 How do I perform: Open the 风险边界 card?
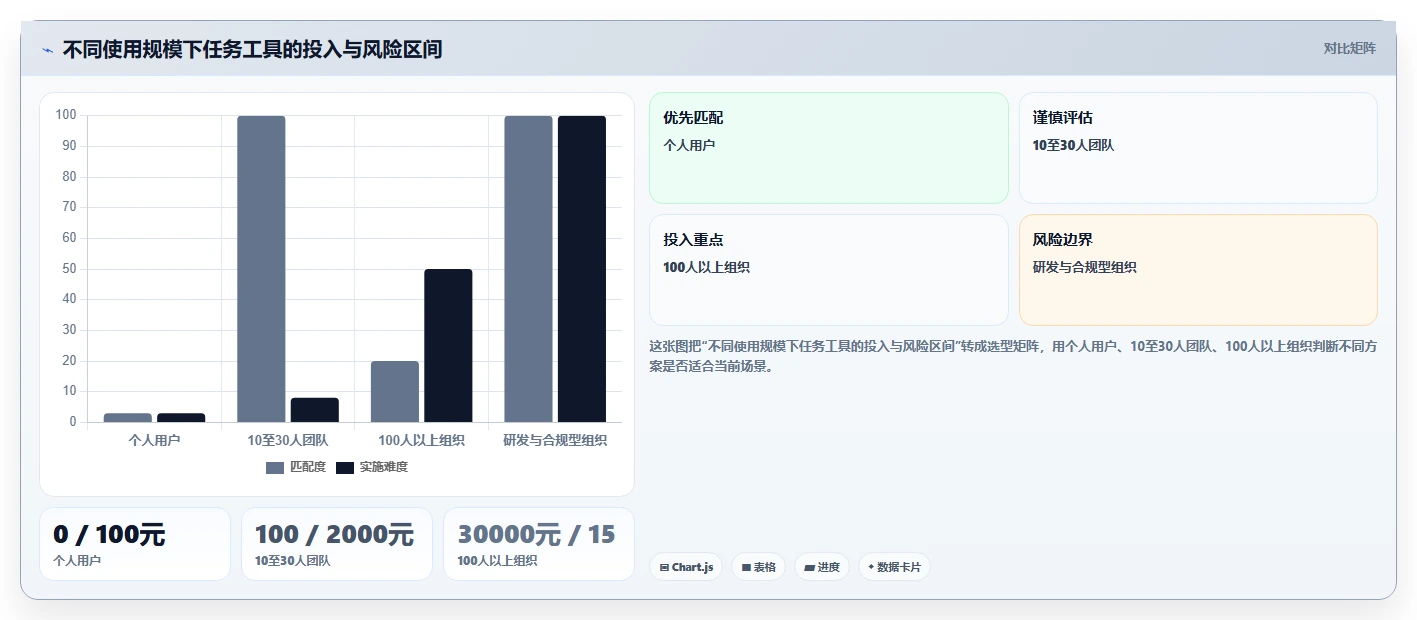click(x=1198, y=270)
